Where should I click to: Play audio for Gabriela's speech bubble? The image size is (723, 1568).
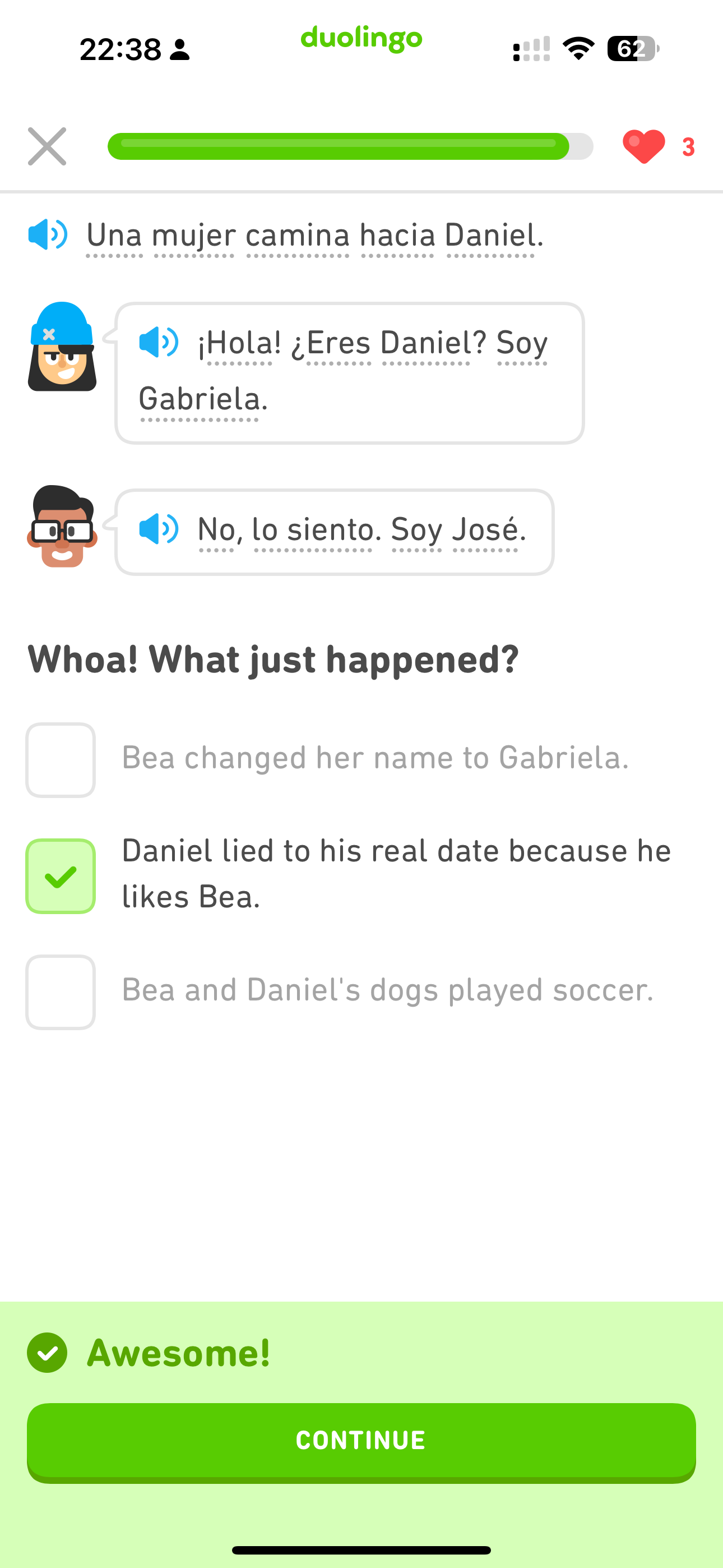tap(158, 342)
